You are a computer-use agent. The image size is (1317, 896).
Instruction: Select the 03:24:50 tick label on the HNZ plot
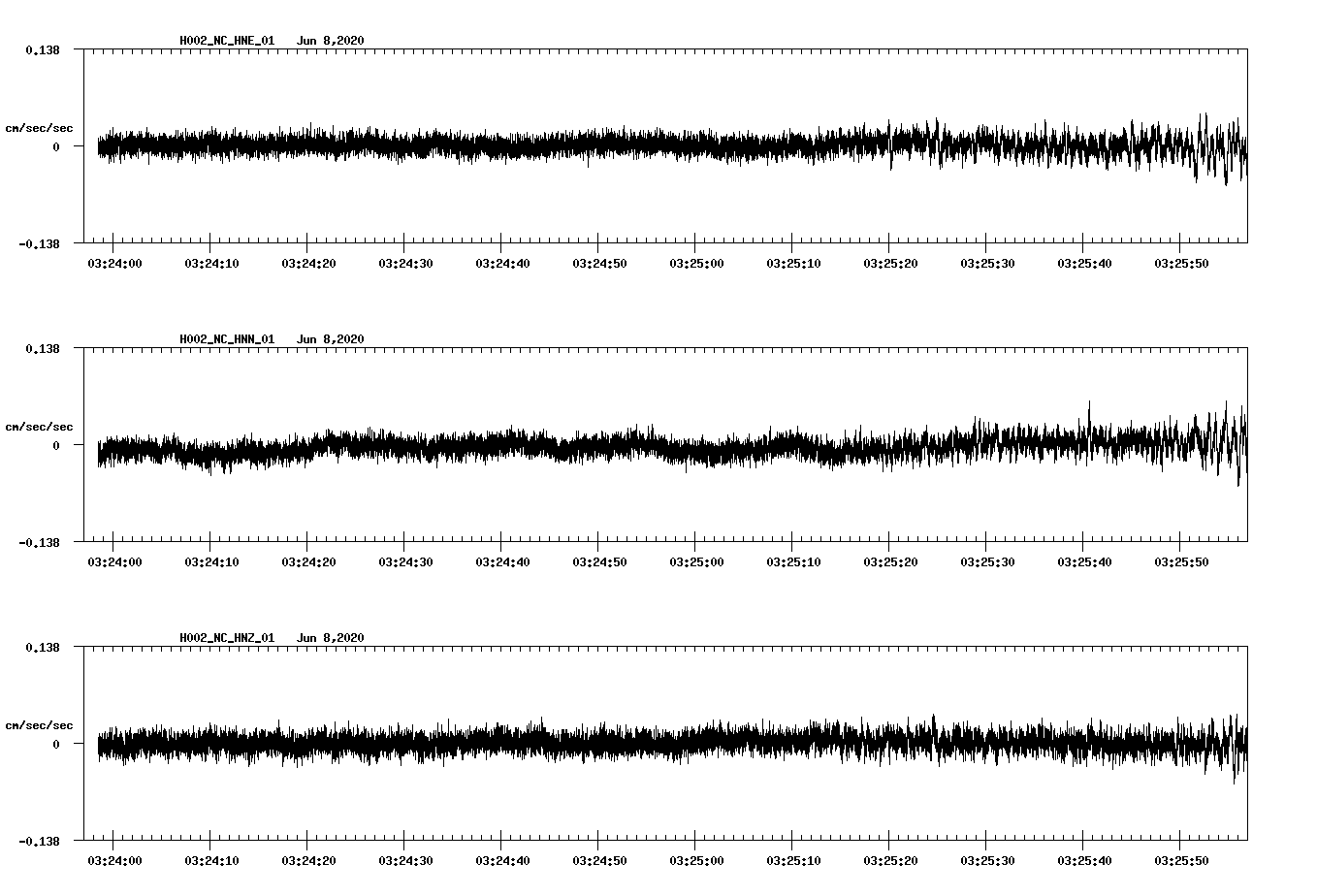(x=599, y=860)
